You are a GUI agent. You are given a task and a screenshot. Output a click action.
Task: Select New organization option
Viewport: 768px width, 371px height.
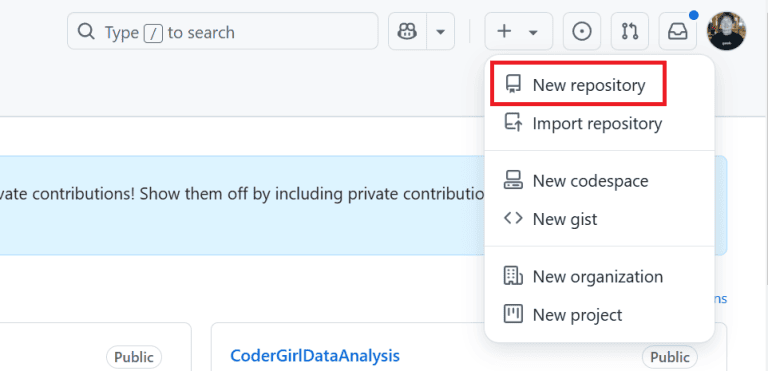point(599,276)
